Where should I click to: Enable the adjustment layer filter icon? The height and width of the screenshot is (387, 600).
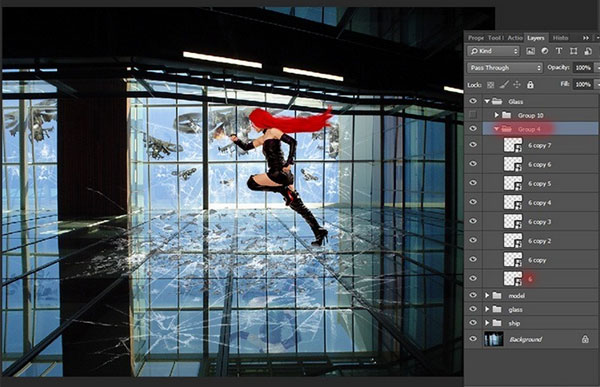point(545,51)
